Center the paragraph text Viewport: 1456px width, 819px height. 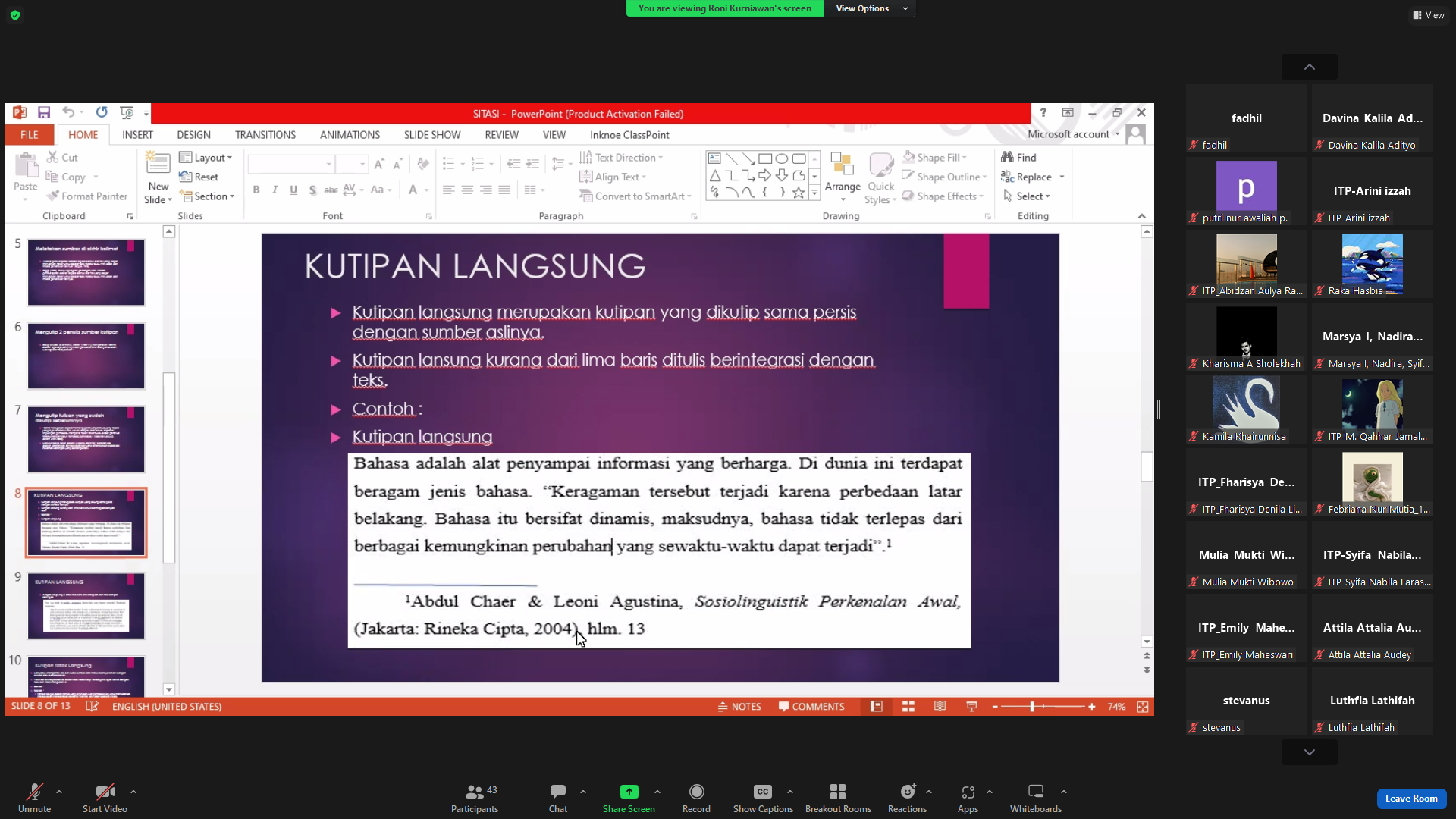pyautogui.click(x=467, y=190)
